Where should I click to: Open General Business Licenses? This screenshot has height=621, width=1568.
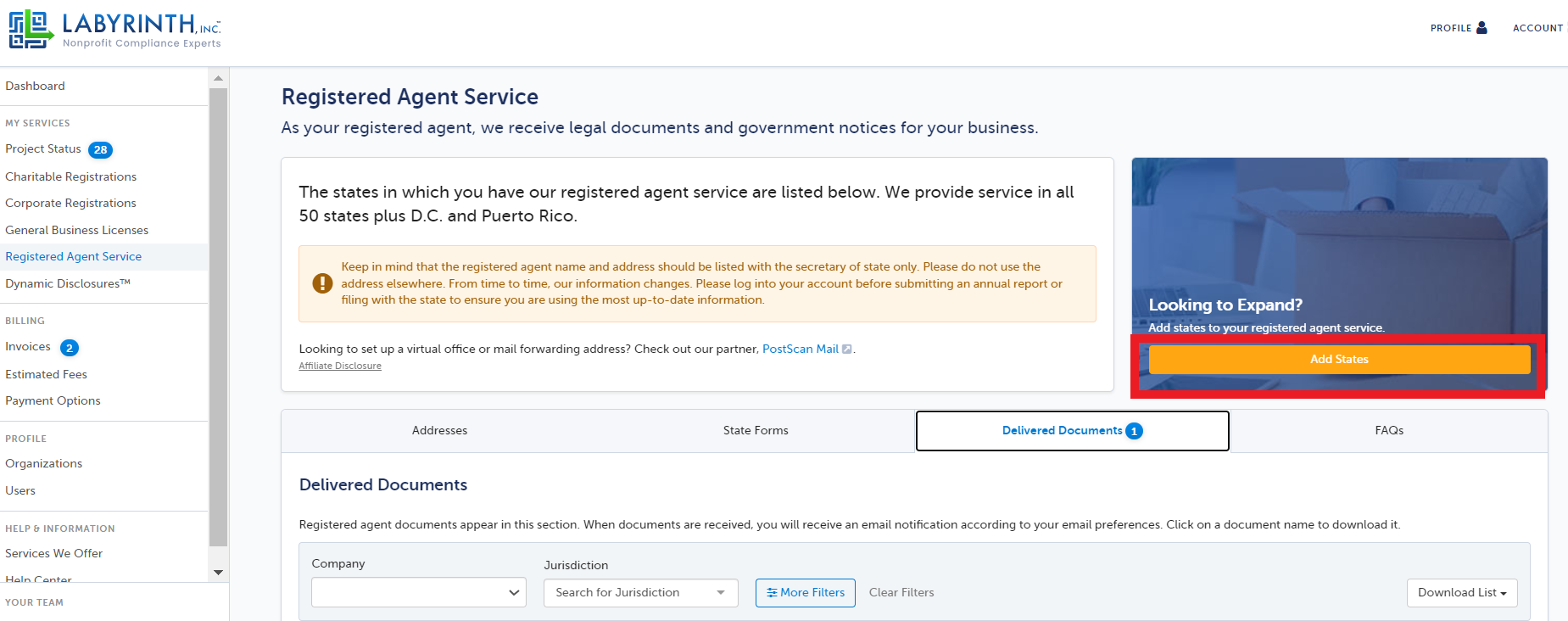[76, 231]
